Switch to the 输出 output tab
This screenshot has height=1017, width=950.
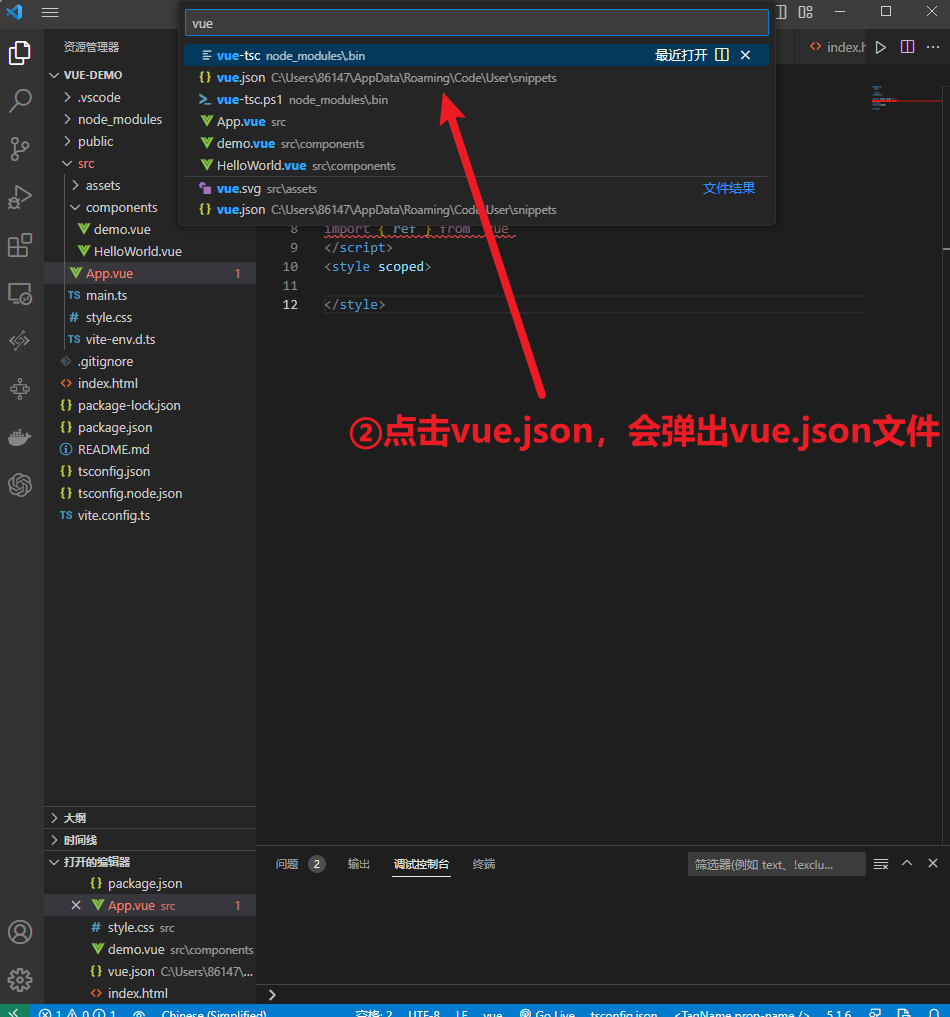[359, 864]
